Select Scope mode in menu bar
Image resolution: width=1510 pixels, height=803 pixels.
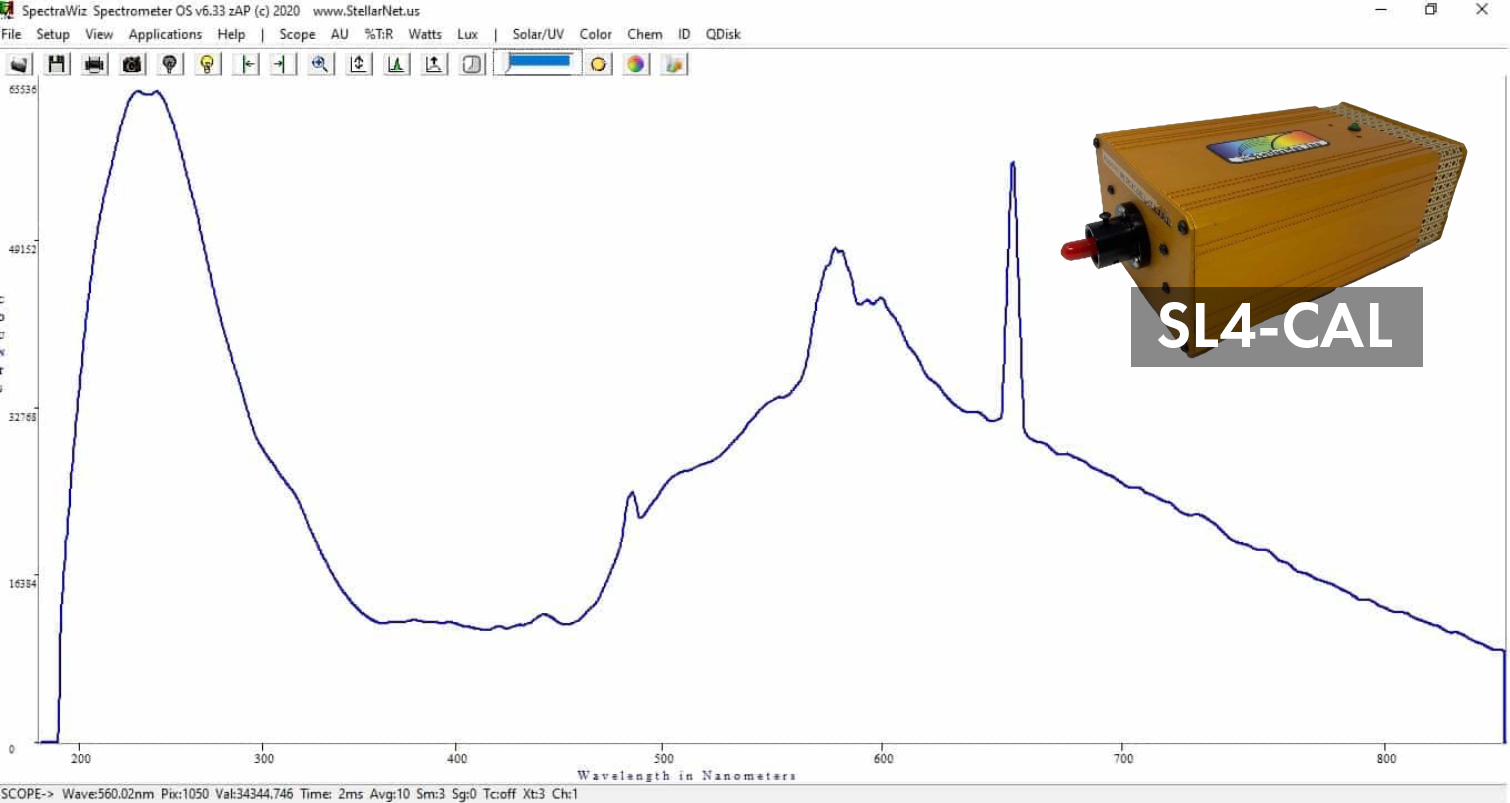pos(297,34)
